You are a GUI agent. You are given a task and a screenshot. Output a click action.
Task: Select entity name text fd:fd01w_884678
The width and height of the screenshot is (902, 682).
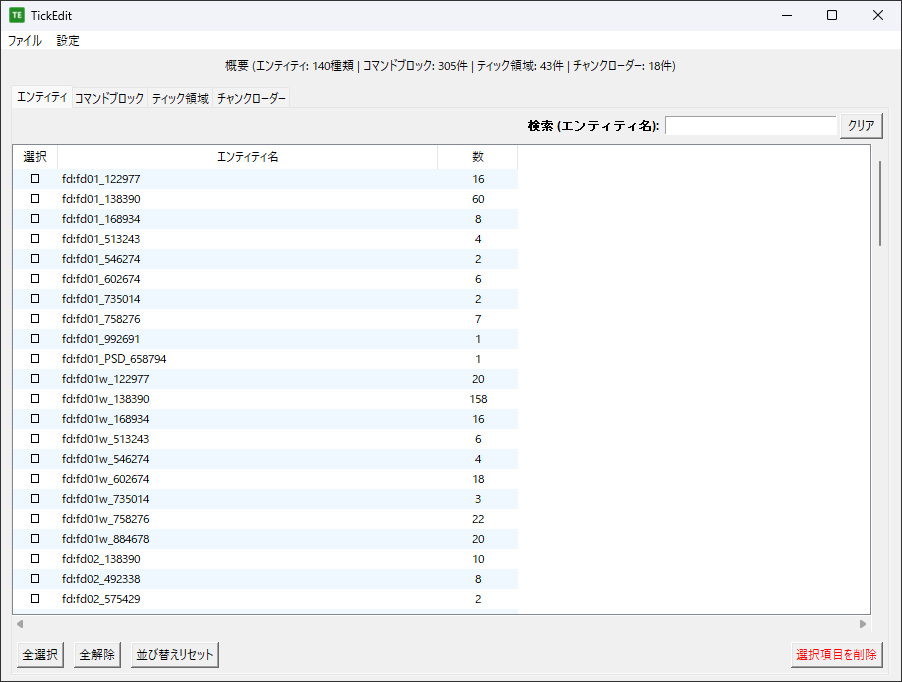coord(106,539)
